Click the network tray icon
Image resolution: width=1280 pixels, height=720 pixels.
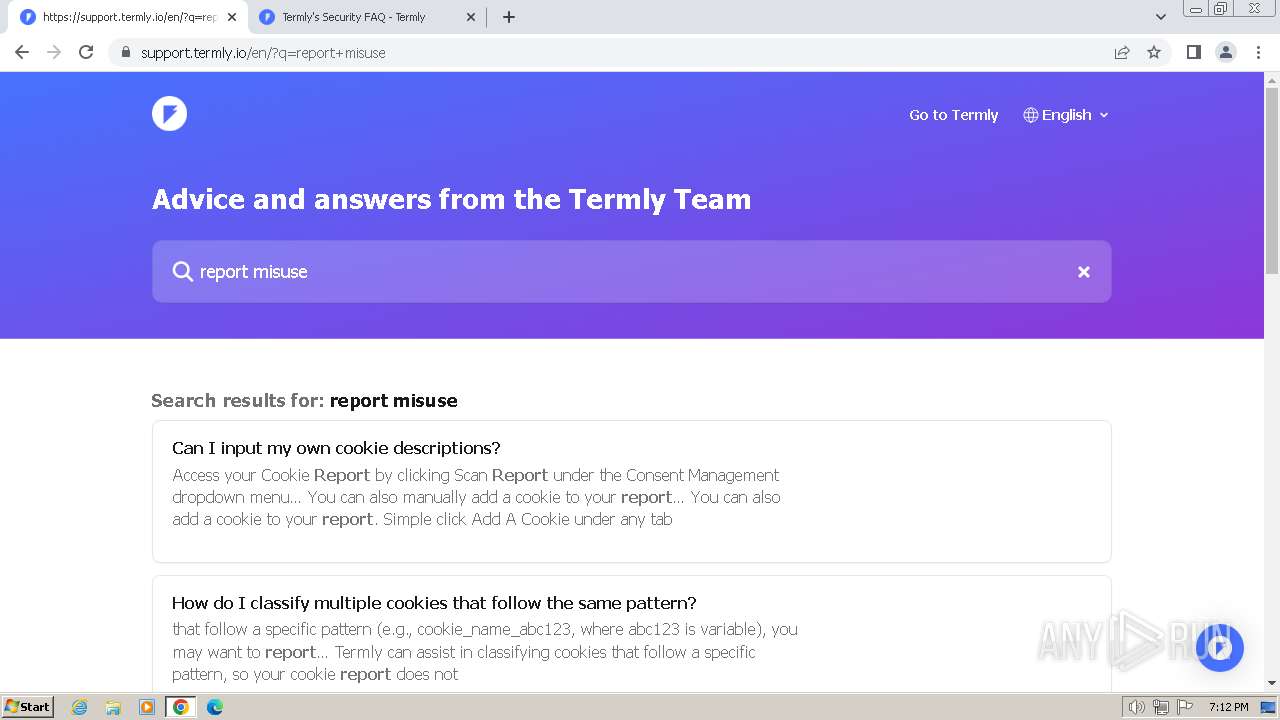(1161, 707)
